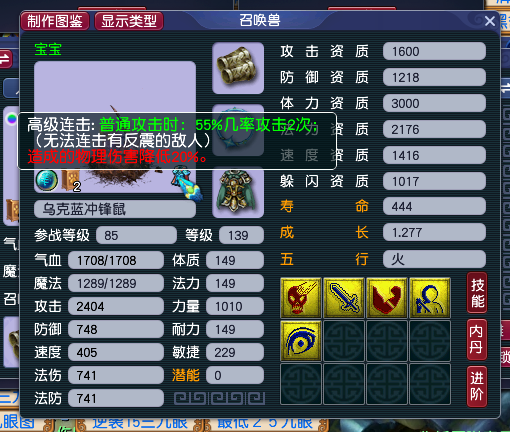Click the blue eye skill icon
This screenshot has height=432, width=510.
tap(301, 341)
